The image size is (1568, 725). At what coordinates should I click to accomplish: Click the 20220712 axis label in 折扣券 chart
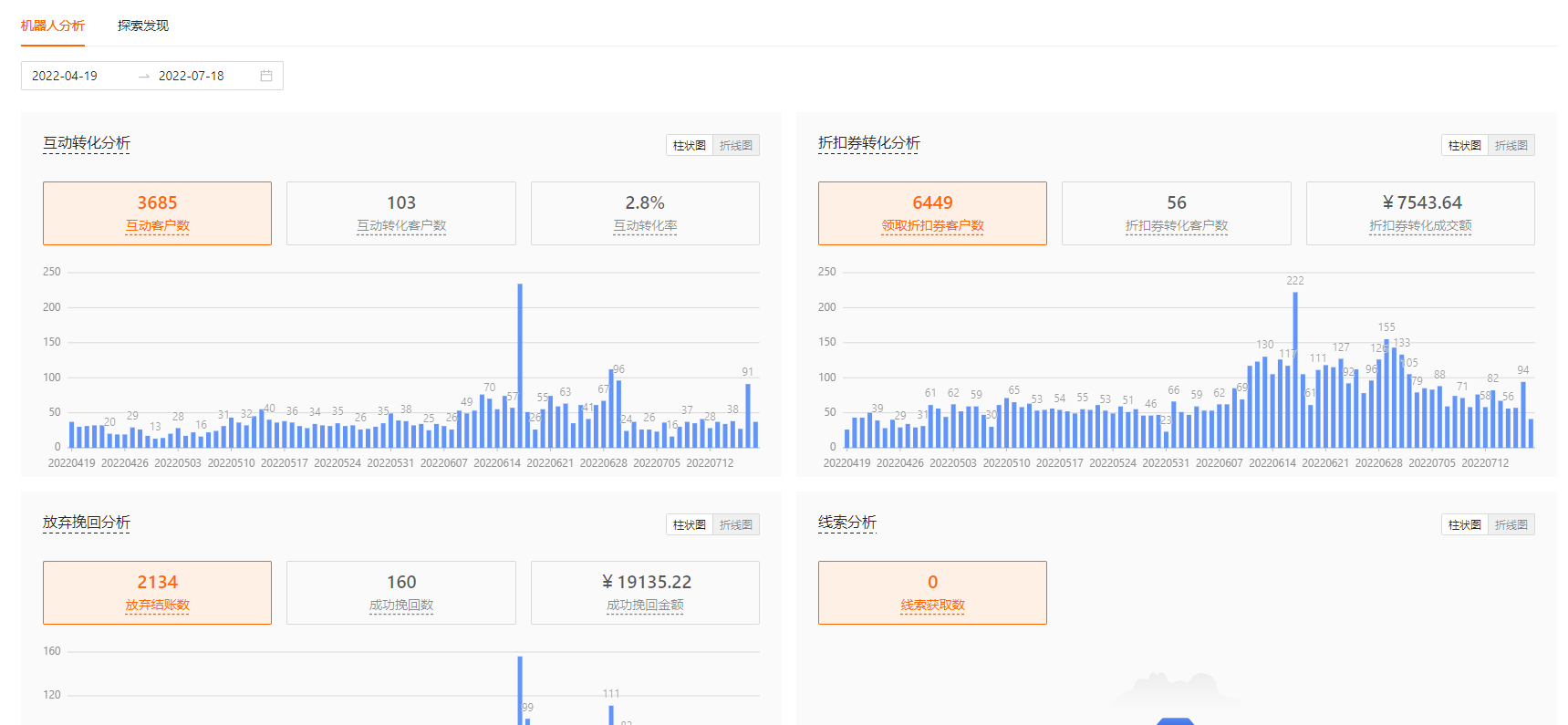pos(1486,463)
